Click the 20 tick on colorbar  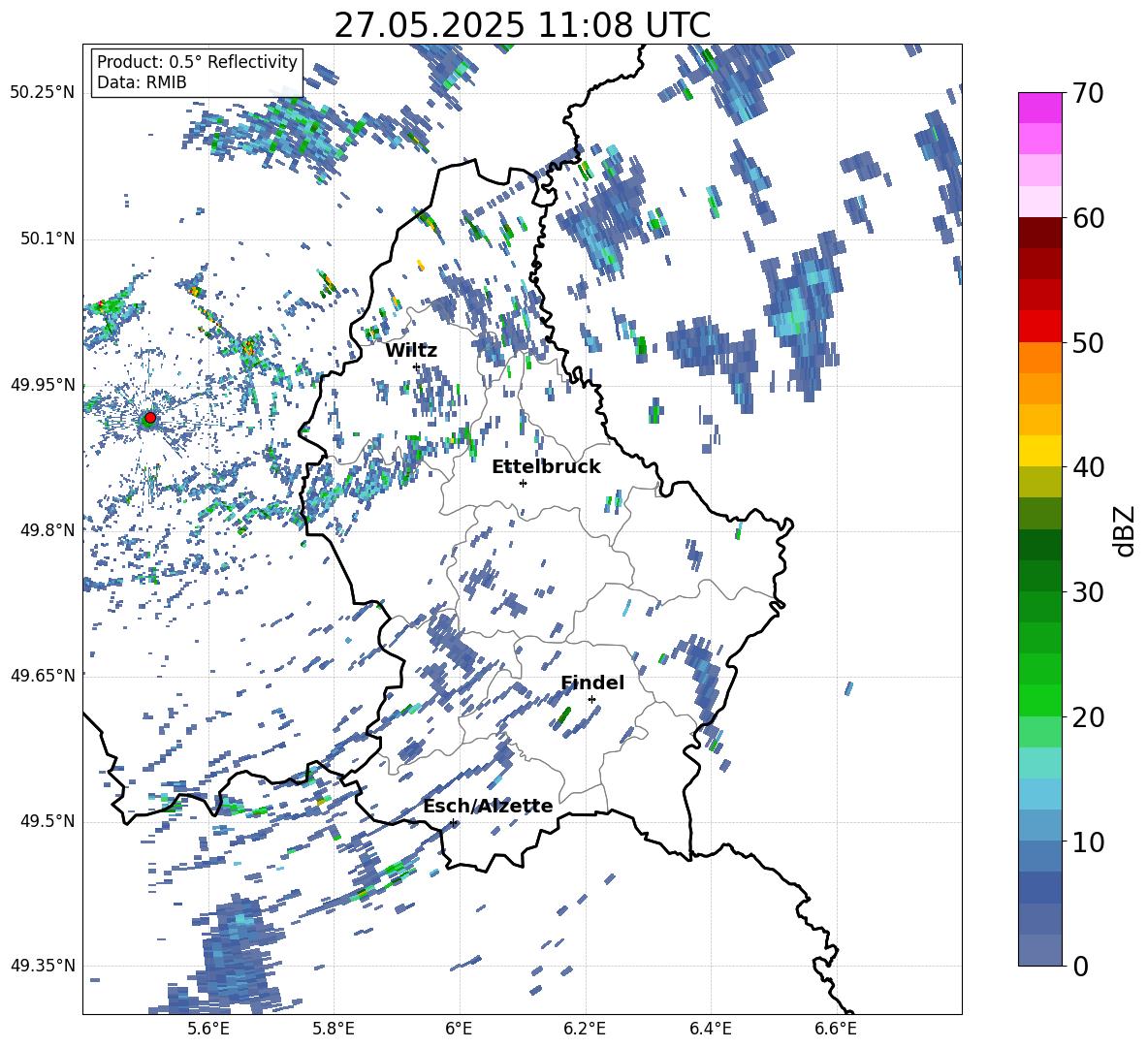point(1087,717)
